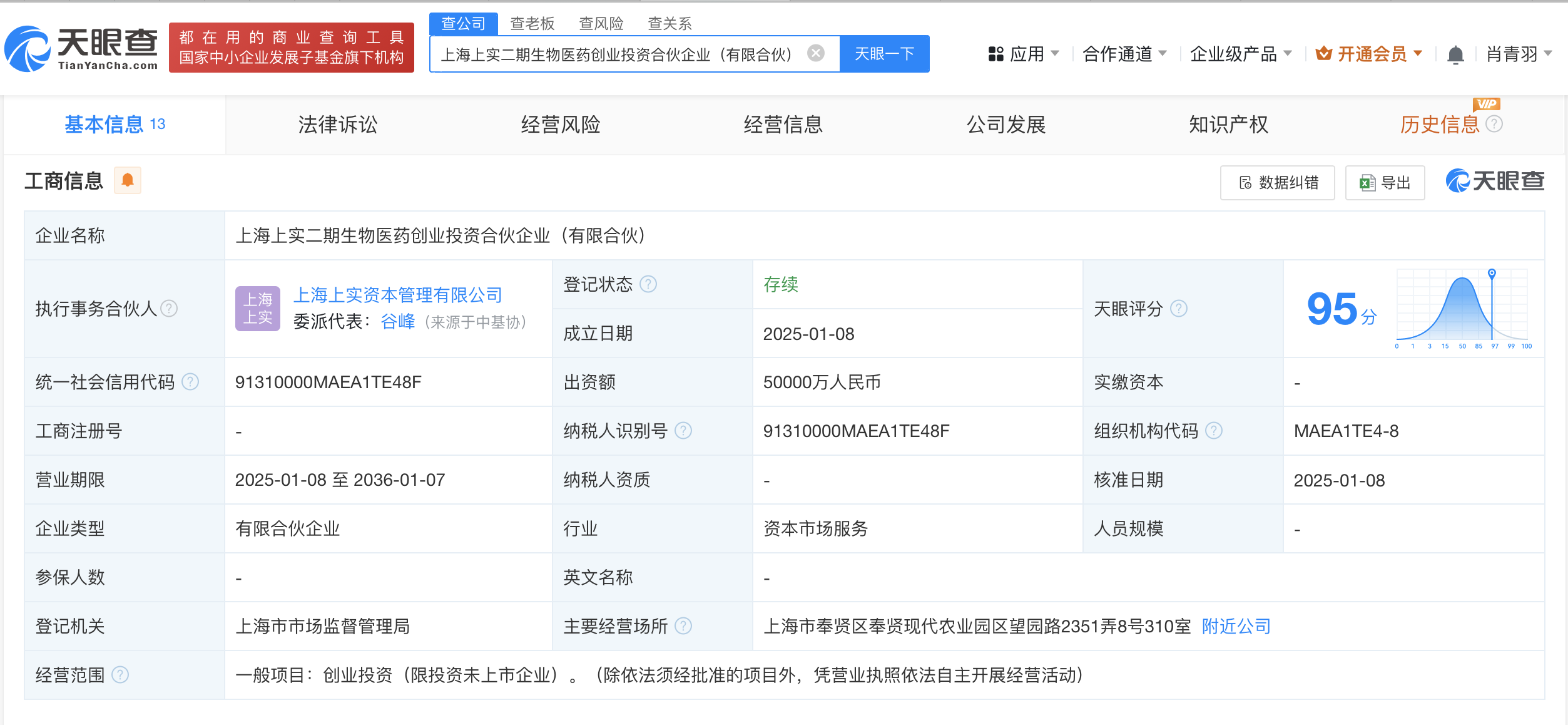Switch to the 历史信息 VIP tab

[x=1439, y=125]
